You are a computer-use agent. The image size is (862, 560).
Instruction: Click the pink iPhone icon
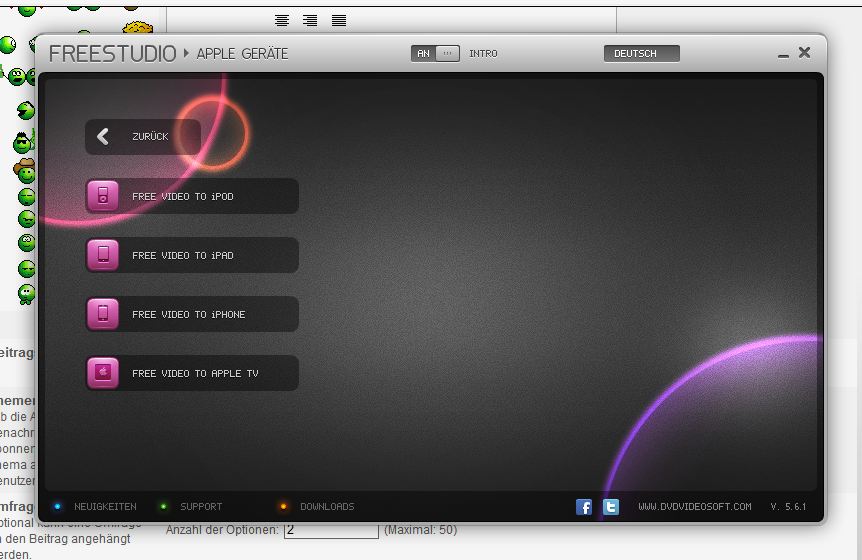102,314
